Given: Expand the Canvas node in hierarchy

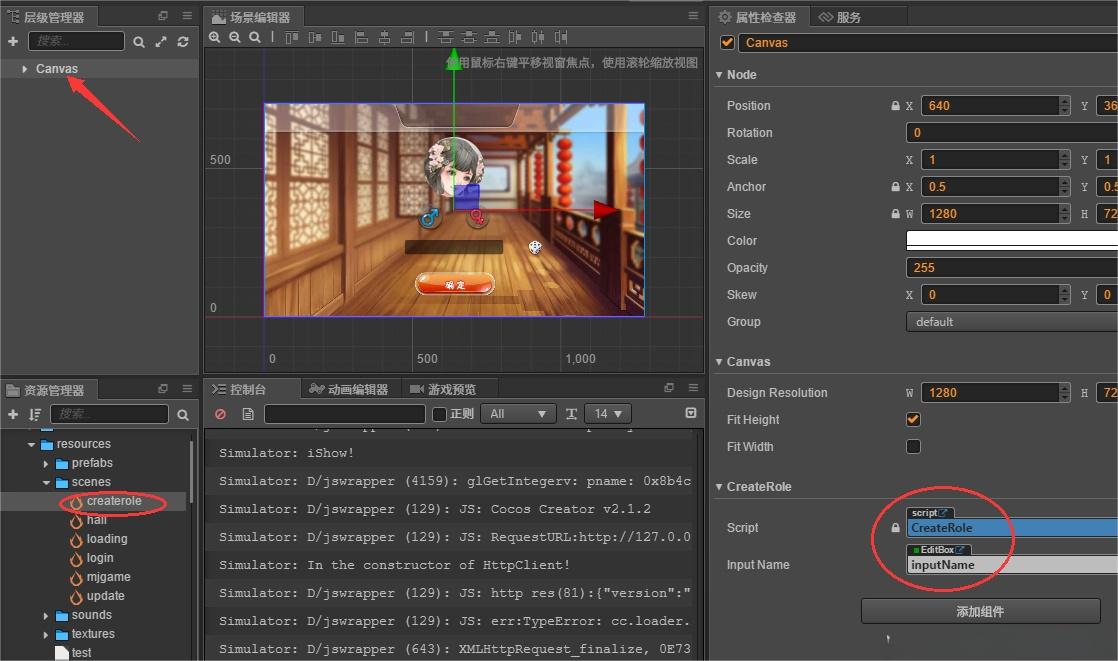Looking at the screenshot, I should pyautogui.click(x=24, y=69).
